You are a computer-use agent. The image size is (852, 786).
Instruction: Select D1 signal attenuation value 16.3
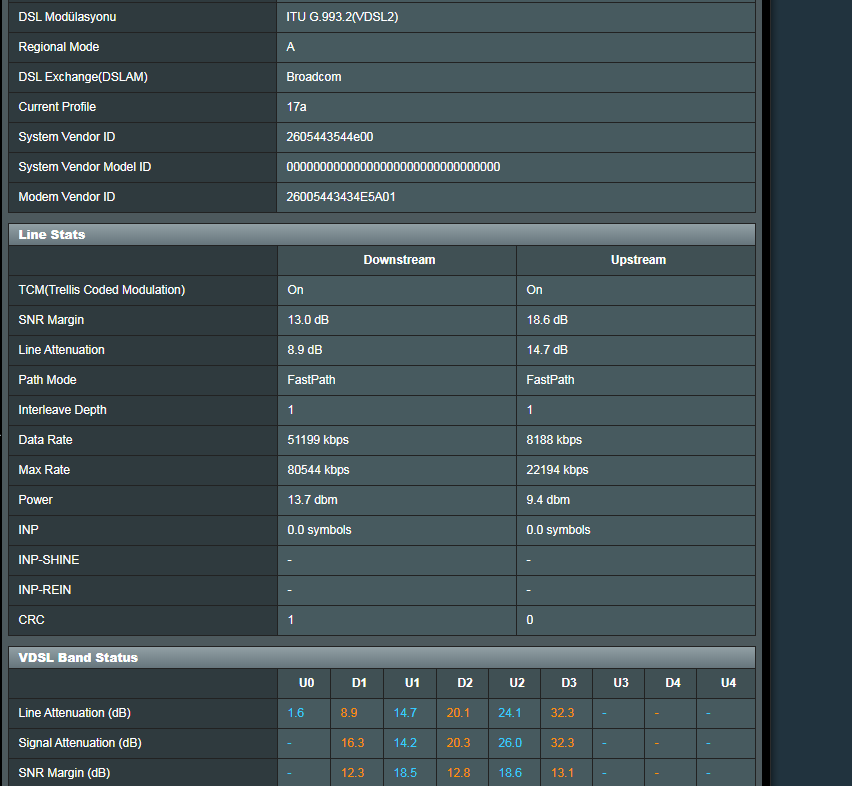coord(353,743)
